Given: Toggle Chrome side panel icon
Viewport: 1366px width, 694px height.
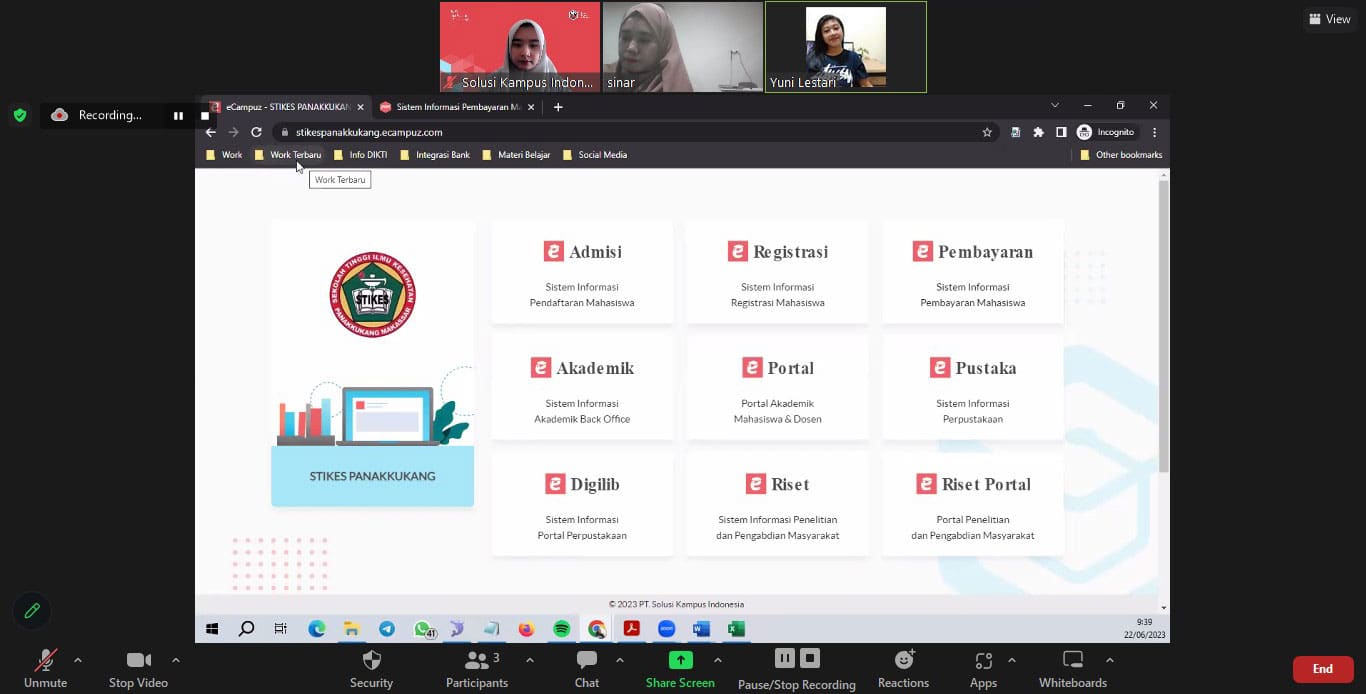Looking at the screenshot, I should click(1061, 132).
